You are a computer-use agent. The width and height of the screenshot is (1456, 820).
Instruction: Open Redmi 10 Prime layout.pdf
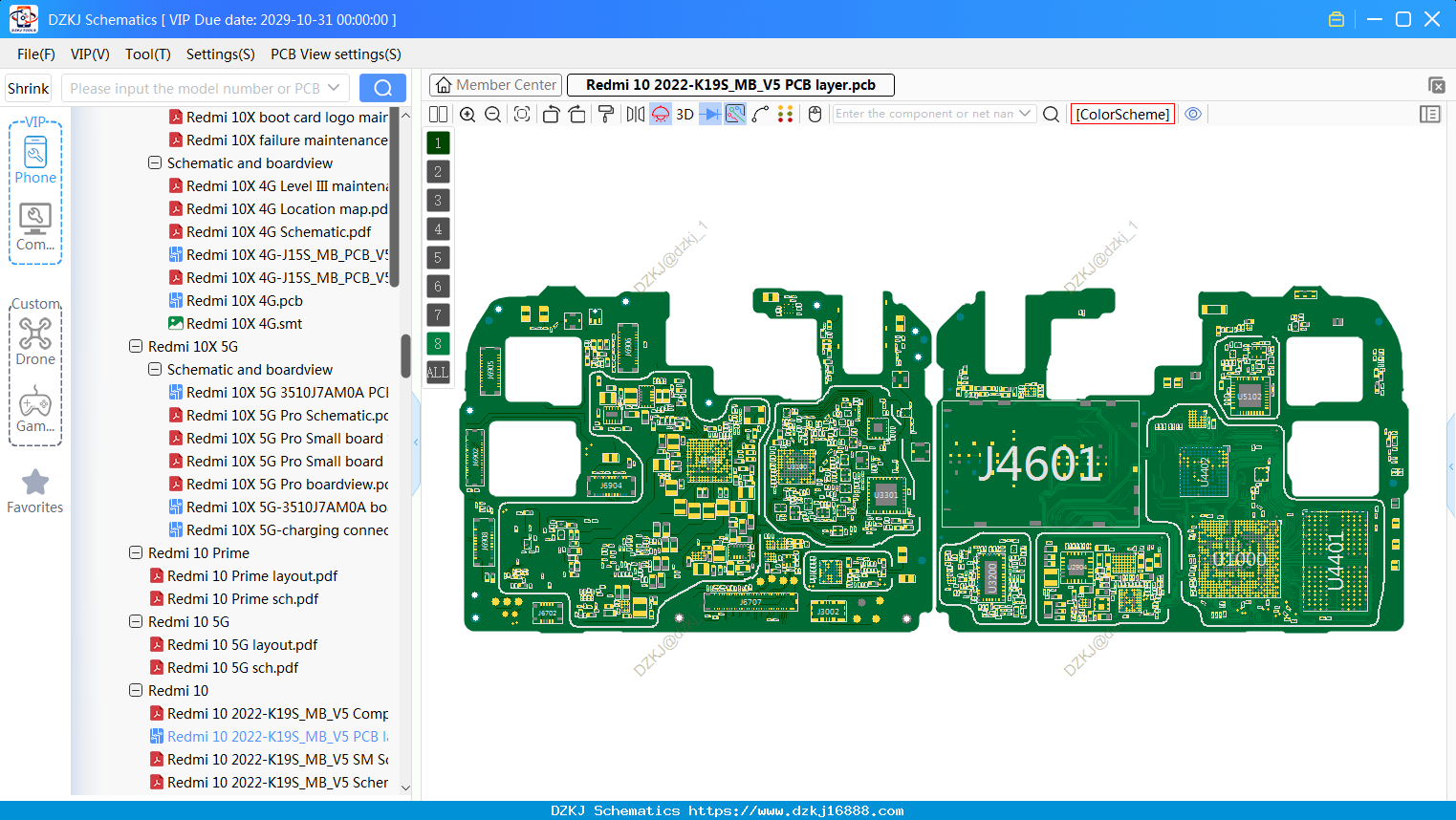point(252,575)
